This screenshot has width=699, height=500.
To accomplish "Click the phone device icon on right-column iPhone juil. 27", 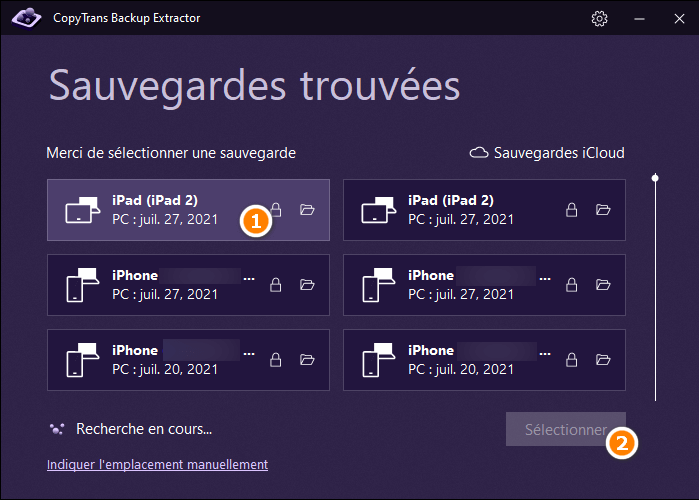I will 378,285.
